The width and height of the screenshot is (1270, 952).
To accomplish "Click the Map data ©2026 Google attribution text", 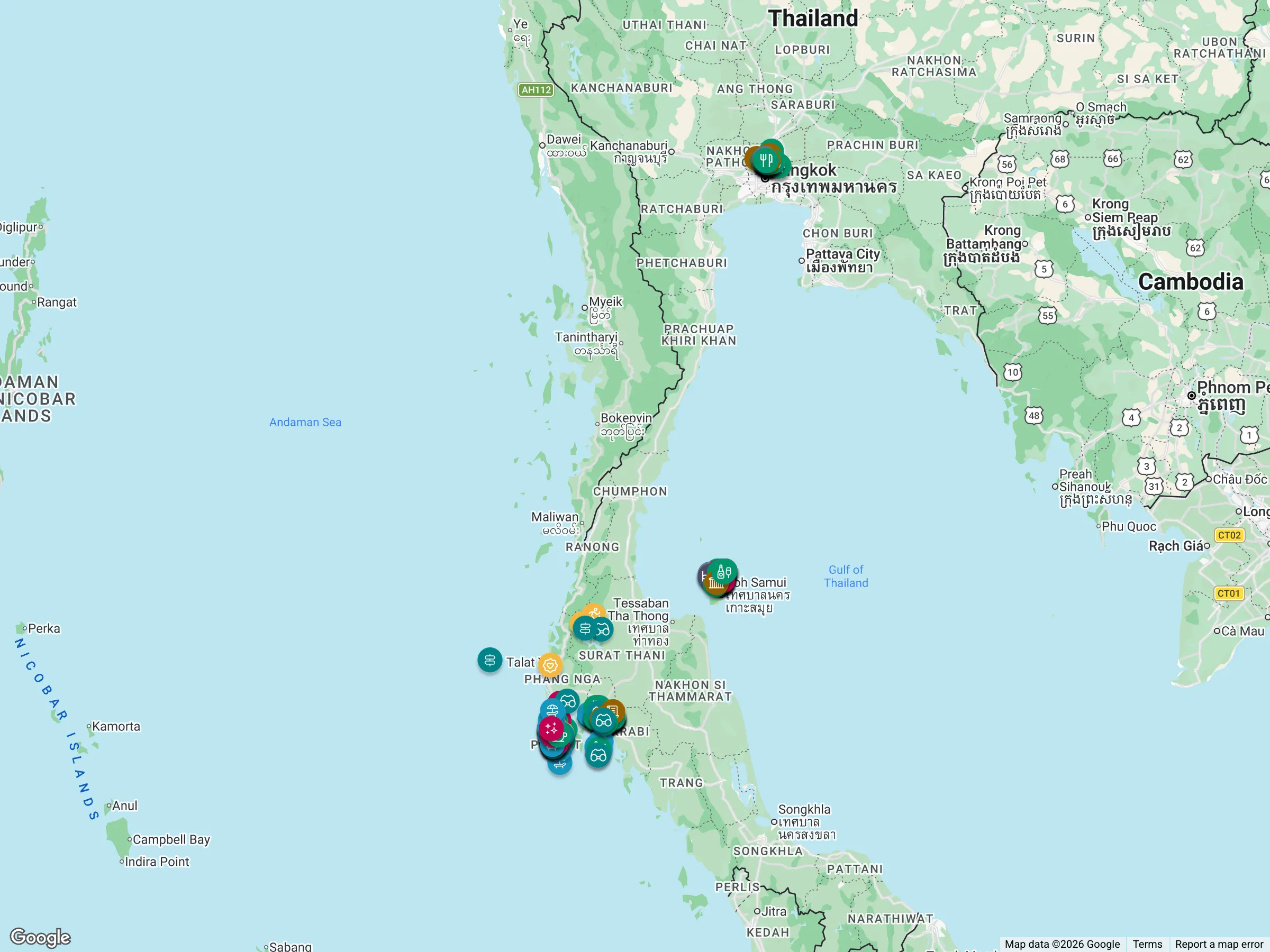I will tap(1062, 944).
